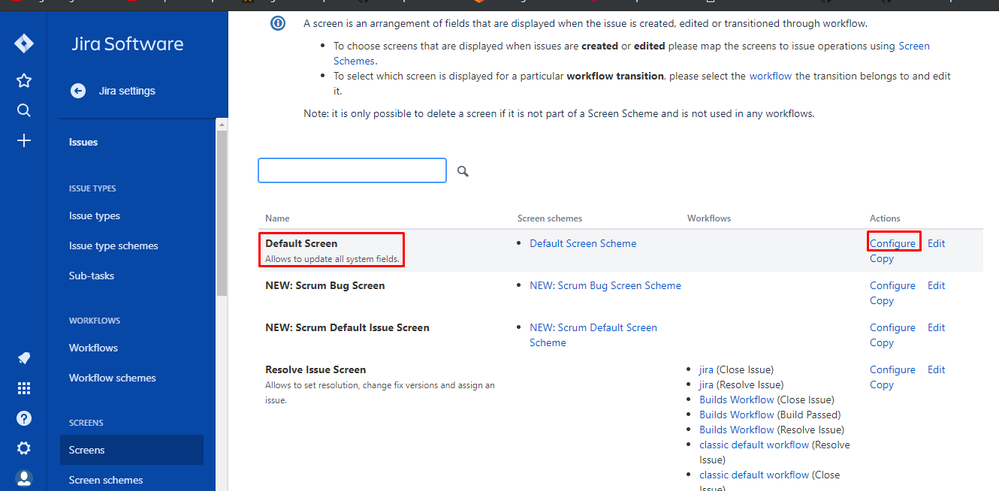Configure NEW: Scrum Default Issue Screen
Viewport: 999px width, 491px height.
(893, 327)
